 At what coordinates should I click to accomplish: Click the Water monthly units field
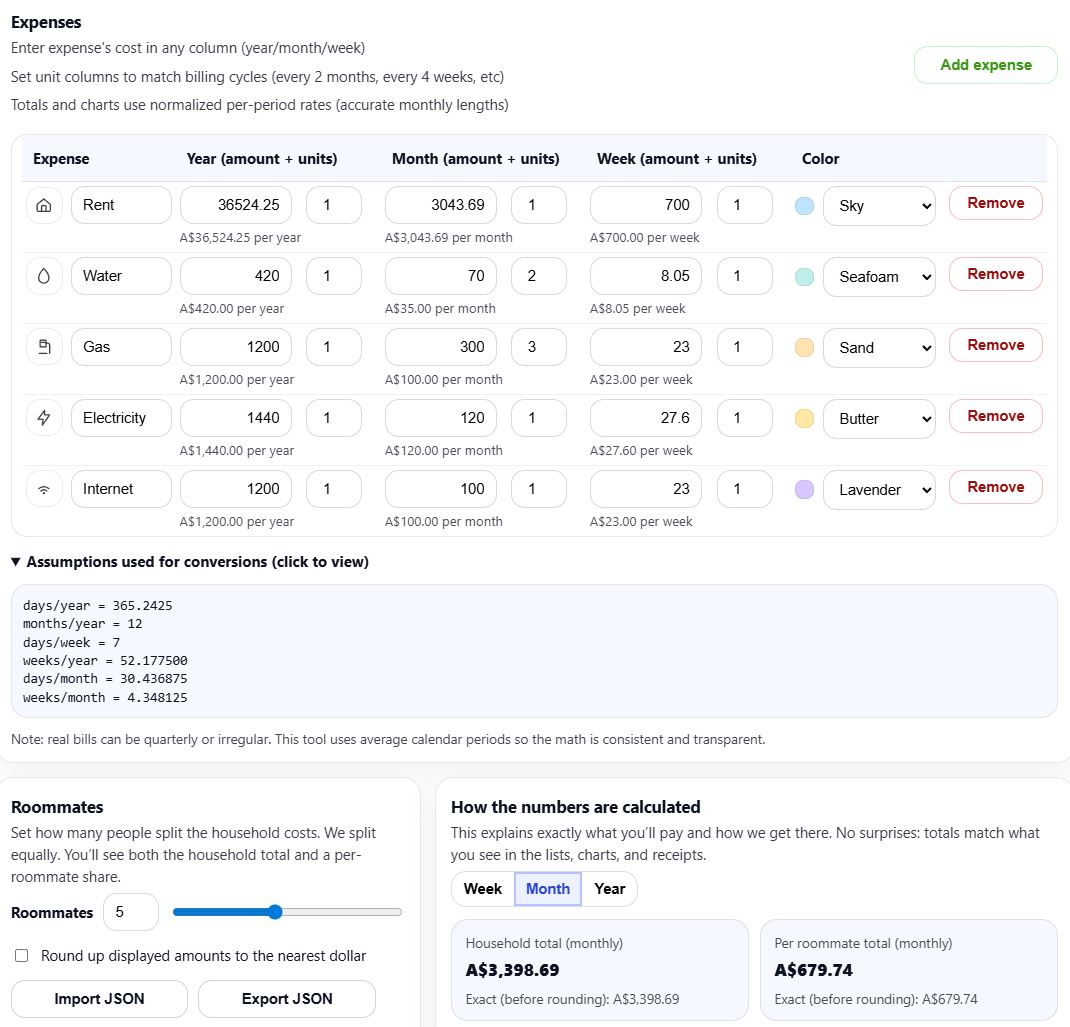tap(538, 276)
